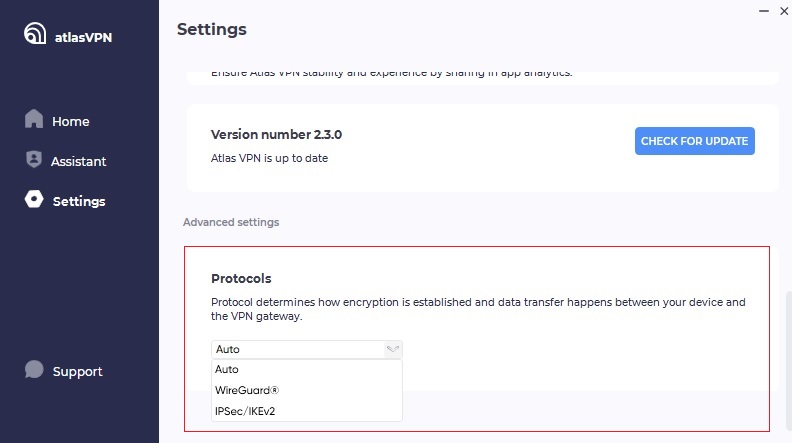Click the Version number 2.3.0 text
This screenshot has height=443, width=792.
[269, 134]
